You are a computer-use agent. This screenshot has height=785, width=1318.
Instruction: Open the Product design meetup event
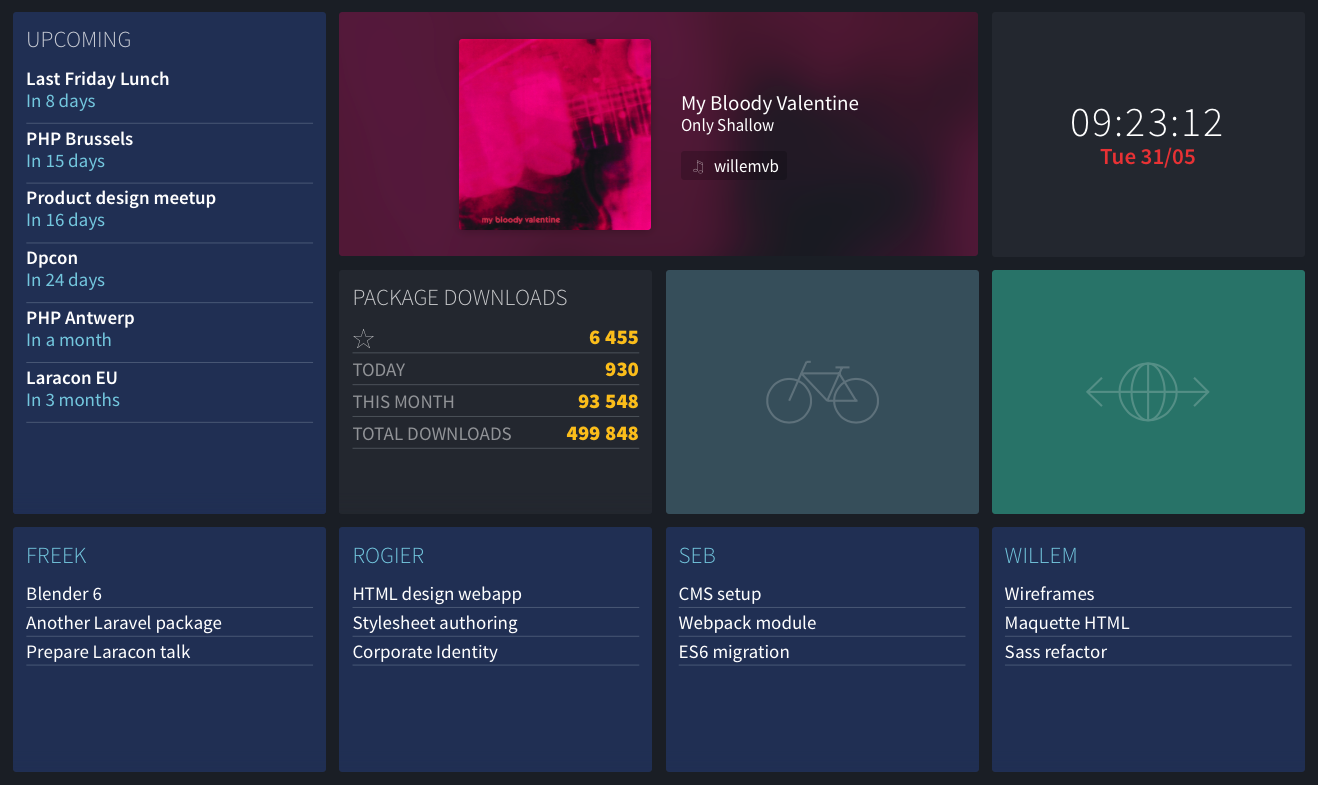(x=121, y=198)
